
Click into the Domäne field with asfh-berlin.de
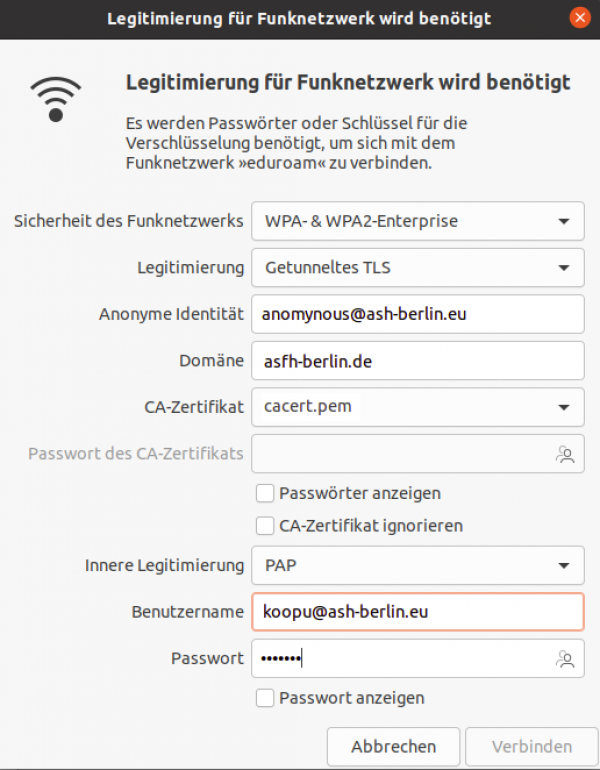pyautogui.click(x=418, y=361)
